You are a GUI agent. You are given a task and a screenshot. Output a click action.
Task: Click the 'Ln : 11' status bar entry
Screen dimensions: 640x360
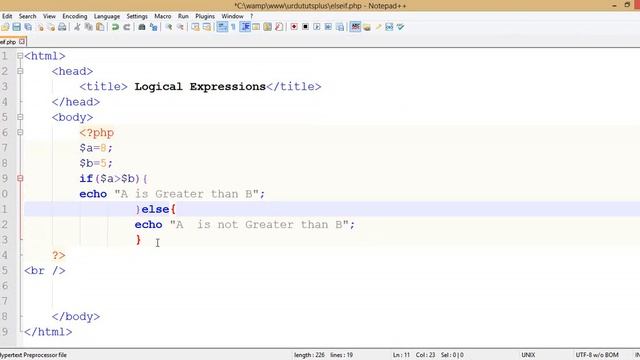(x=401, y=355)
